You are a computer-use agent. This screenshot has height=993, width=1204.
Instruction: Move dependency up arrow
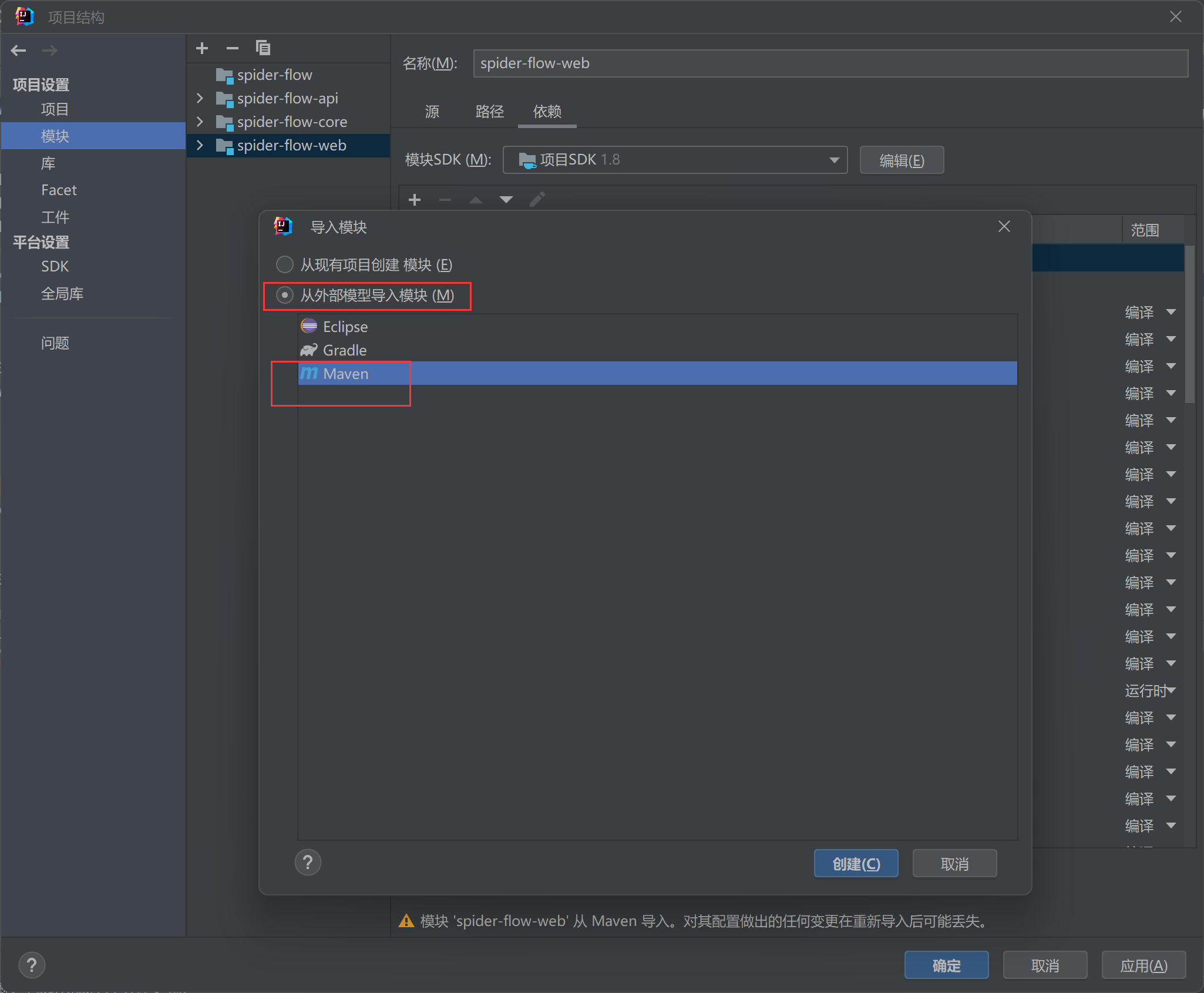point(476,200)
